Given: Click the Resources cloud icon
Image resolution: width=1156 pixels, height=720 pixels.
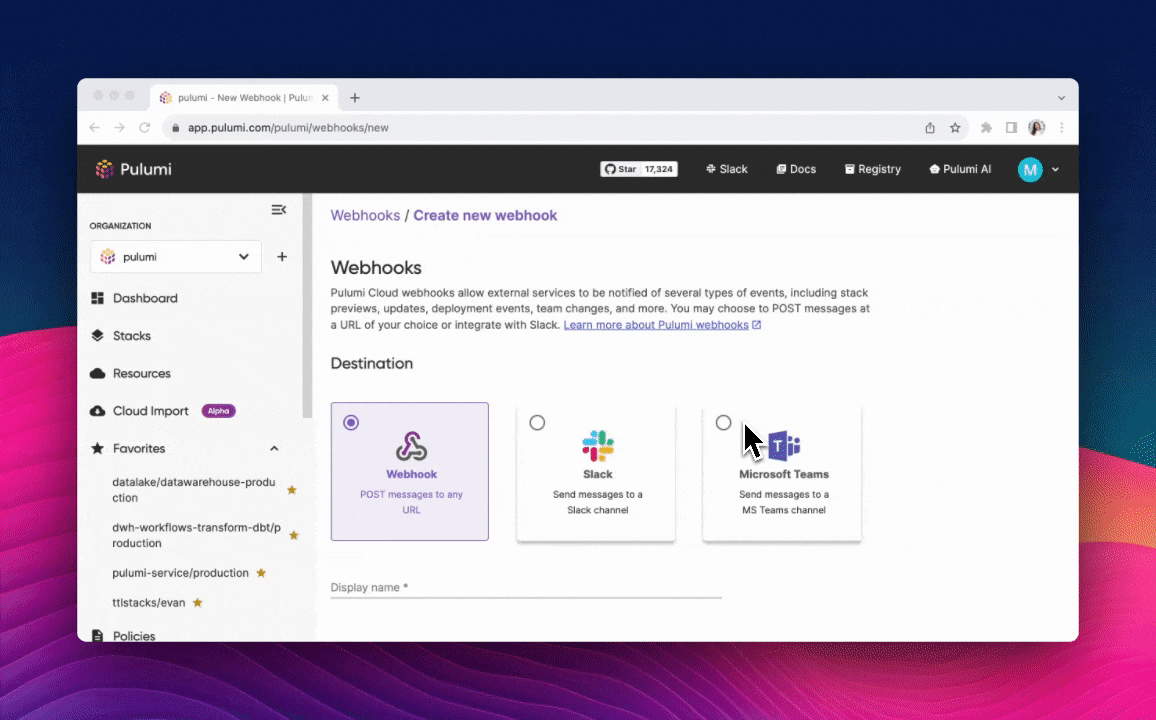Looking at the screenshot, I should coord(97,374).
